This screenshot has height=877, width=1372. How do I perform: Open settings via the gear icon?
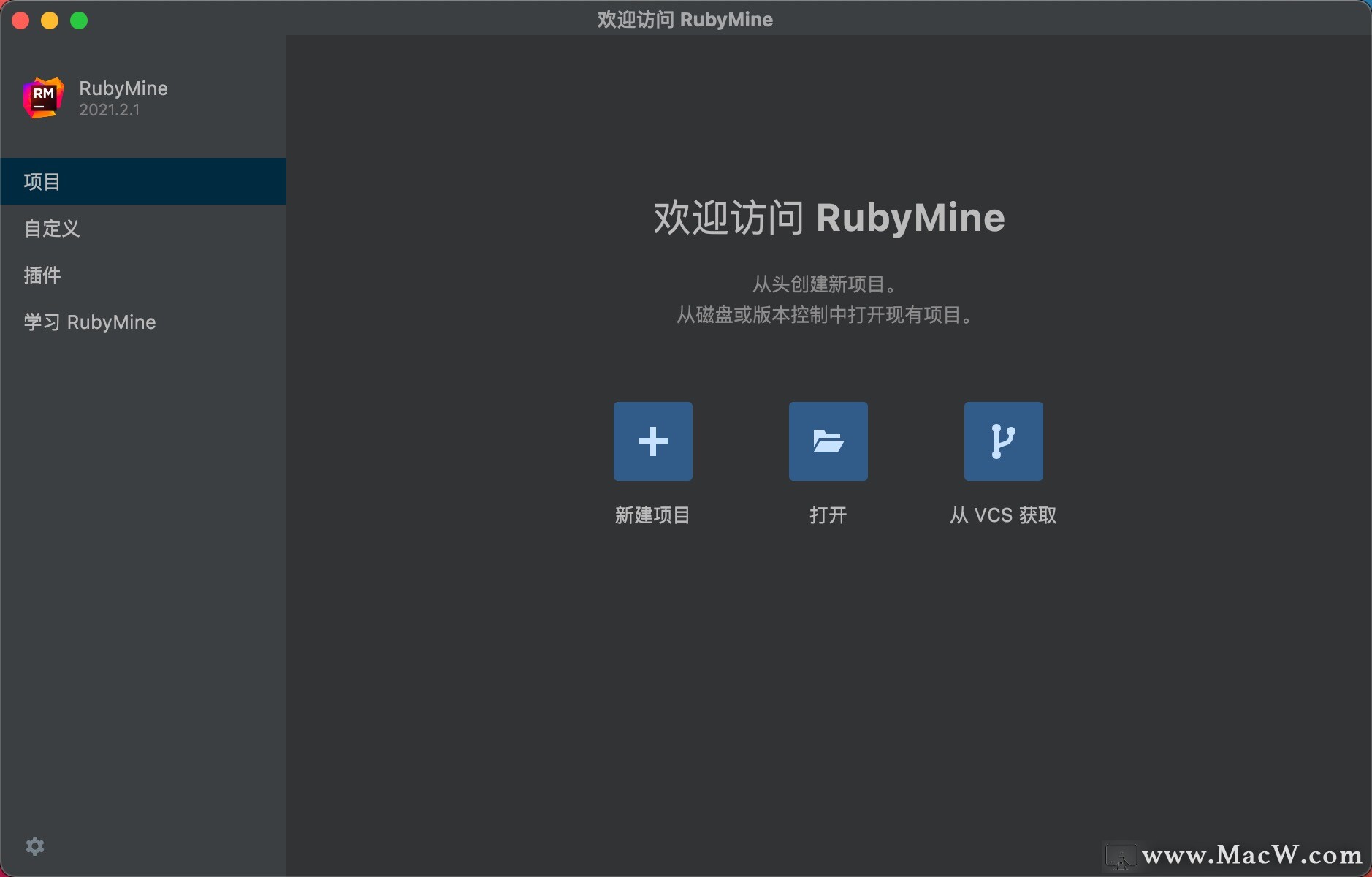[34, 846]
